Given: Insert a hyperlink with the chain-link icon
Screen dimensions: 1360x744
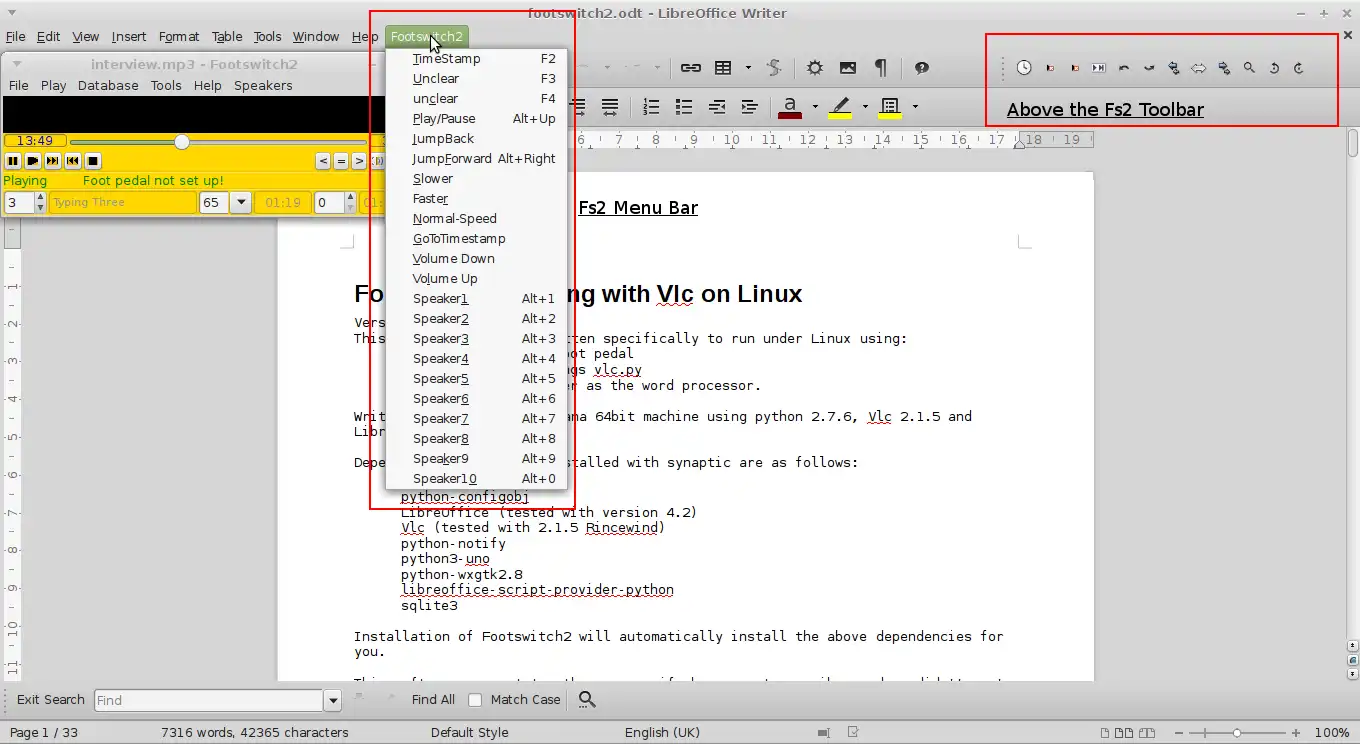Looking at the screenshot, I should pos(691,68).
